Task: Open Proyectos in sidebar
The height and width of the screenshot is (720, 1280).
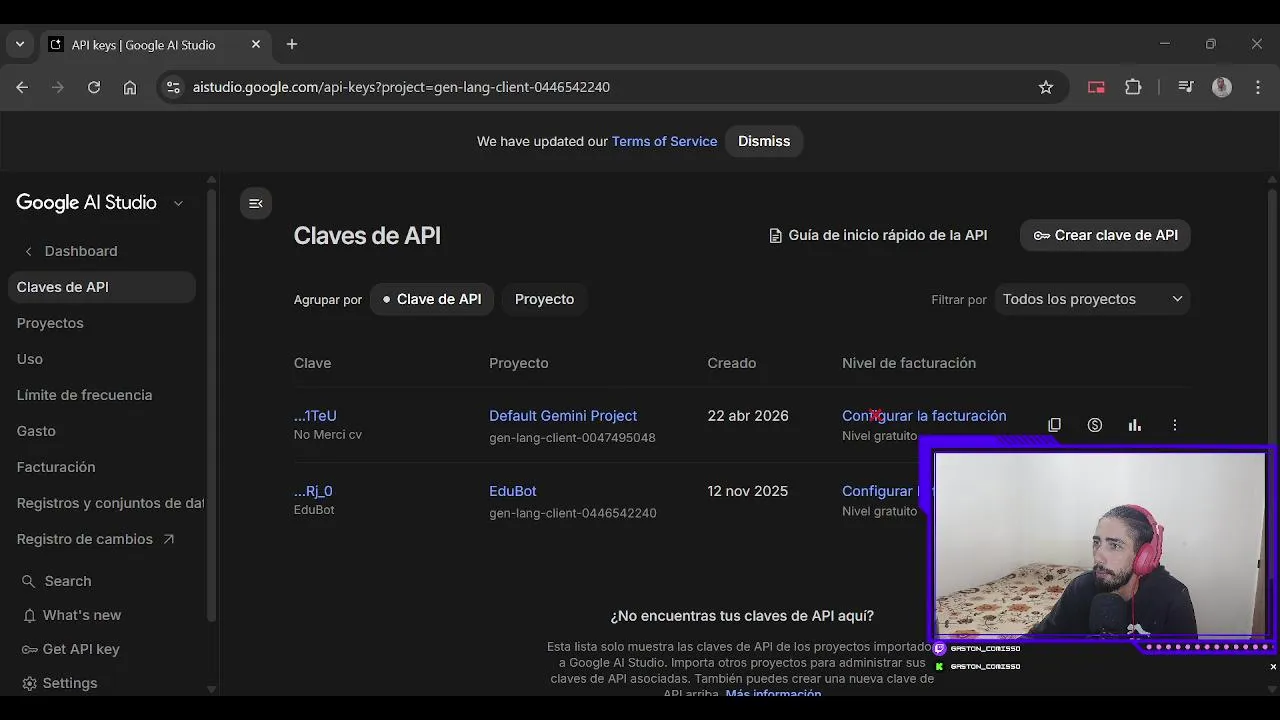Action: pyautogui.click(x=50, y=323)
